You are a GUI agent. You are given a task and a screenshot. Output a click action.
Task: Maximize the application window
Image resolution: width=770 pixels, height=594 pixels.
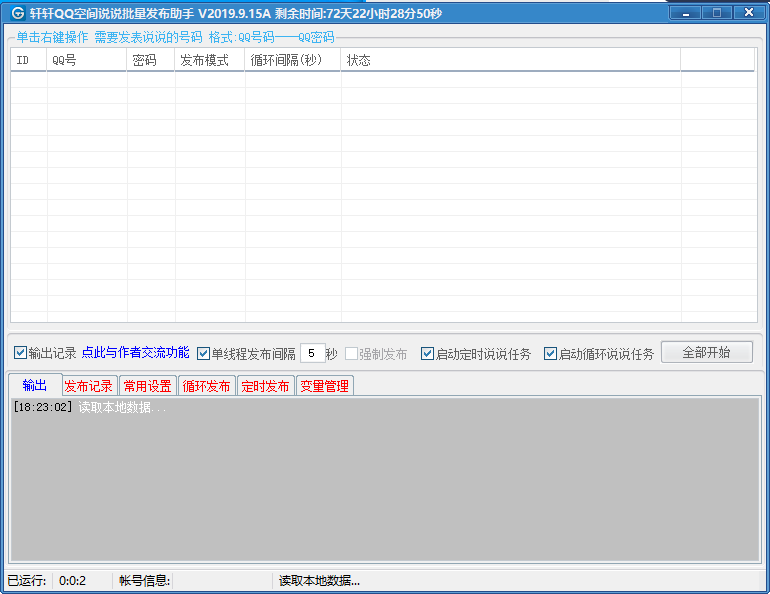click(x=717, y=12)
